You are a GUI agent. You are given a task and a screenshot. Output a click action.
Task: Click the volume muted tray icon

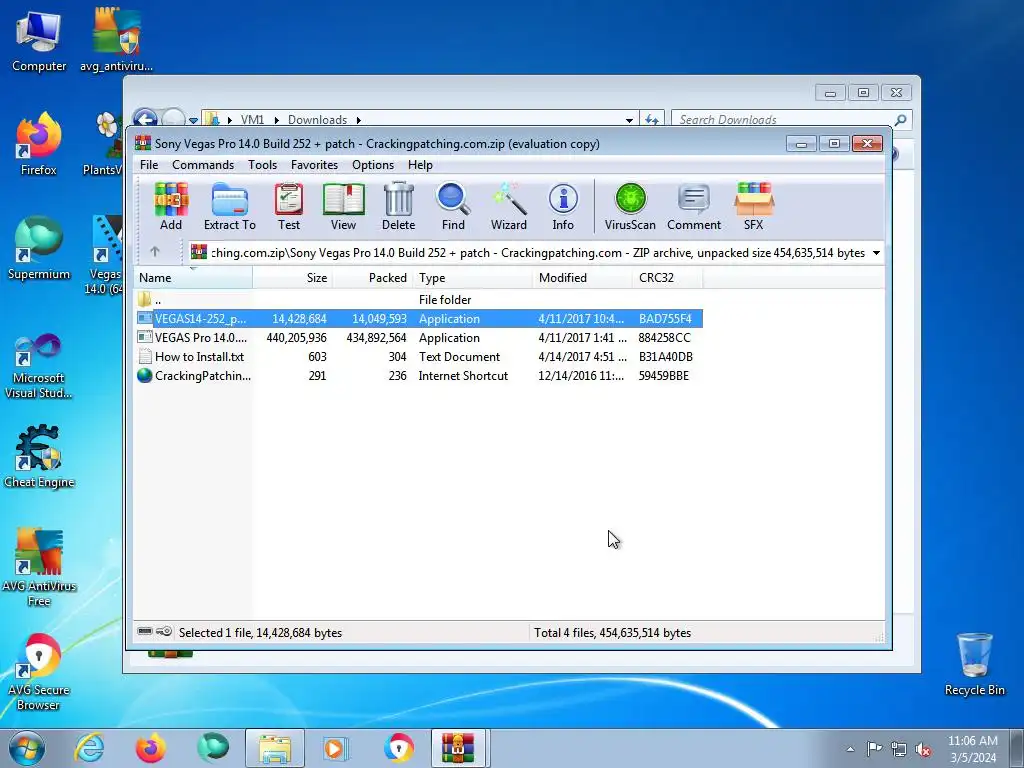(923, 750)
